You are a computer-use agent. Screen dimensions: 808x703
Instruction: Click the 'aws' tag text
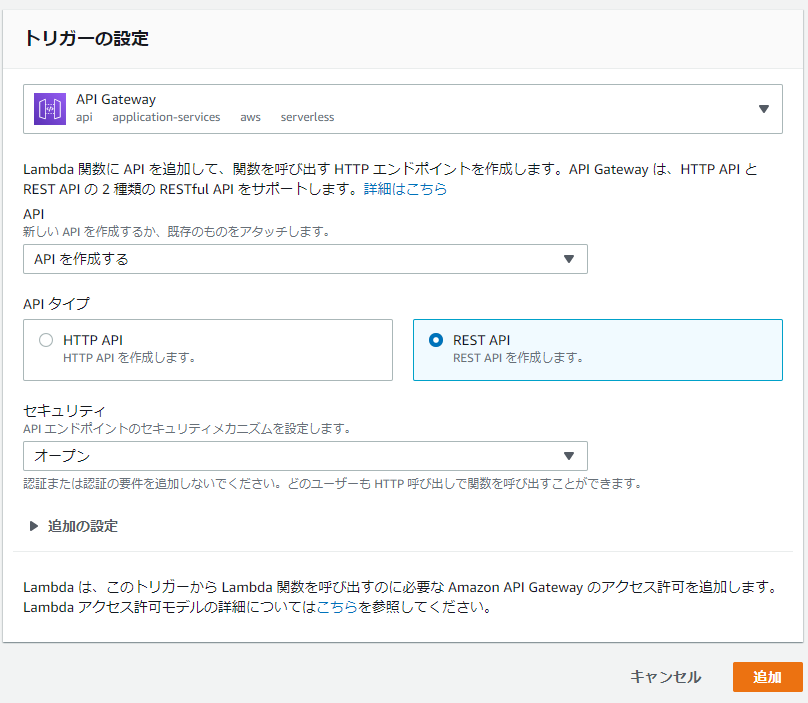(250, 118)
